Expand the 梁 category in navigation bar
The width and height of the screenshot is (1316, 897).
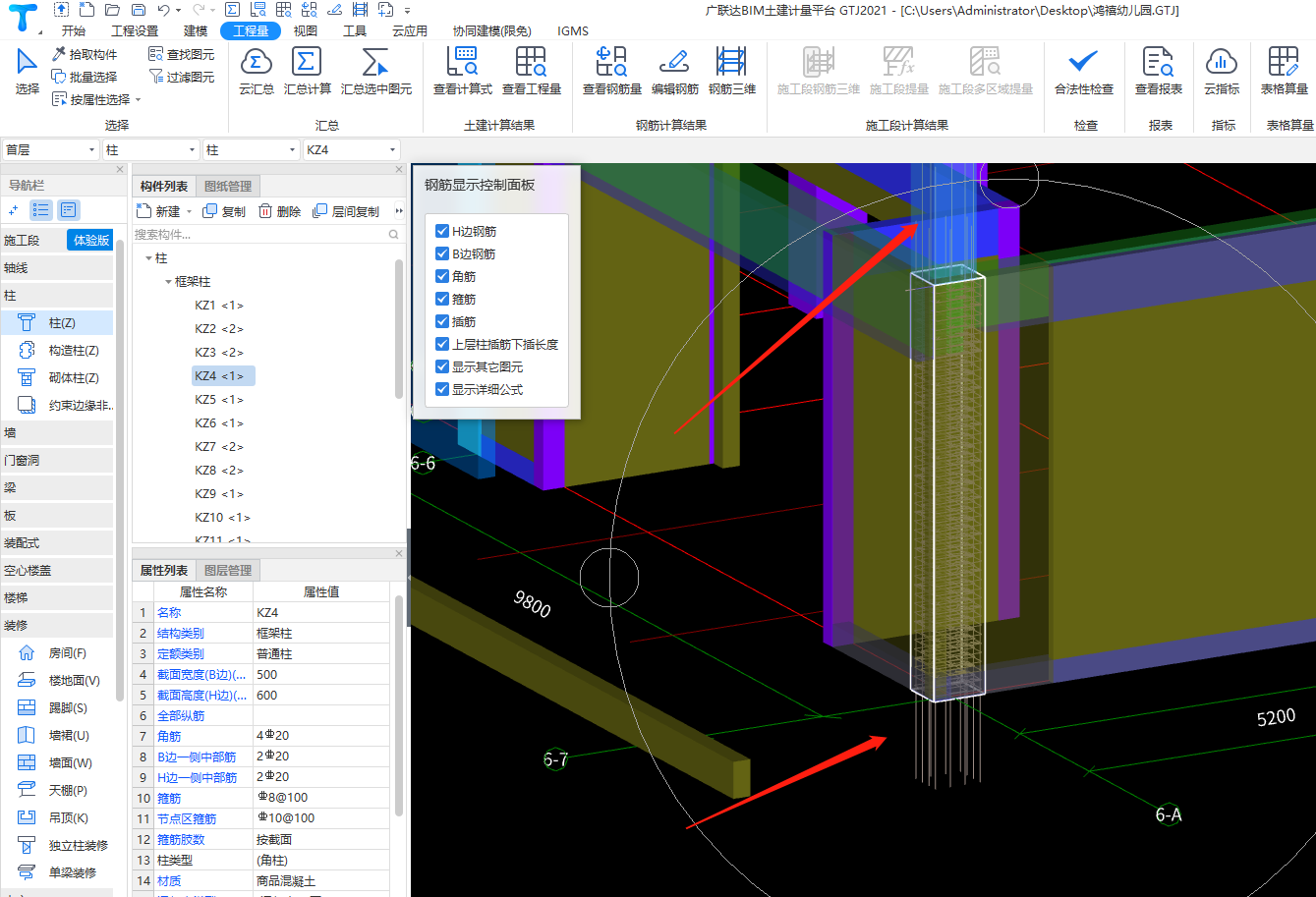[57, 488]
